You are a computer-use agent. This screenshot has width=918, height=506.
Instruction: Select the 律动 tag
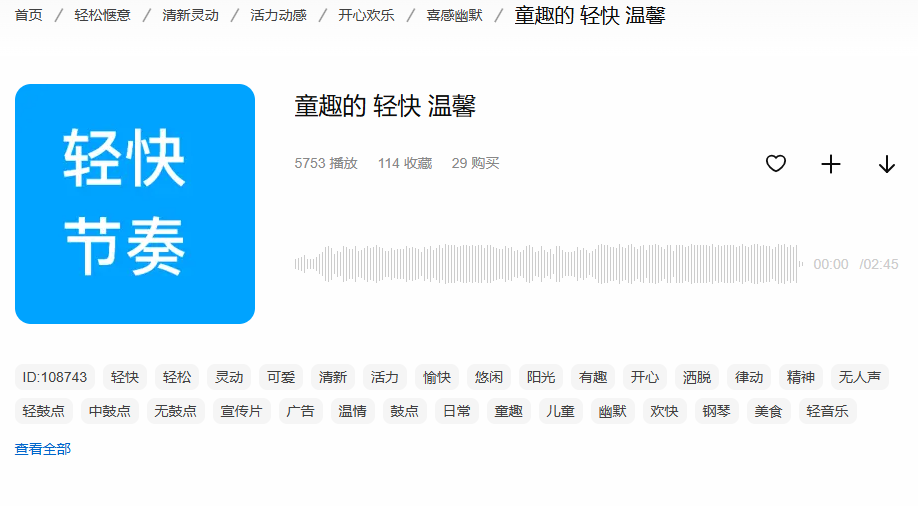tap(749, 377)
